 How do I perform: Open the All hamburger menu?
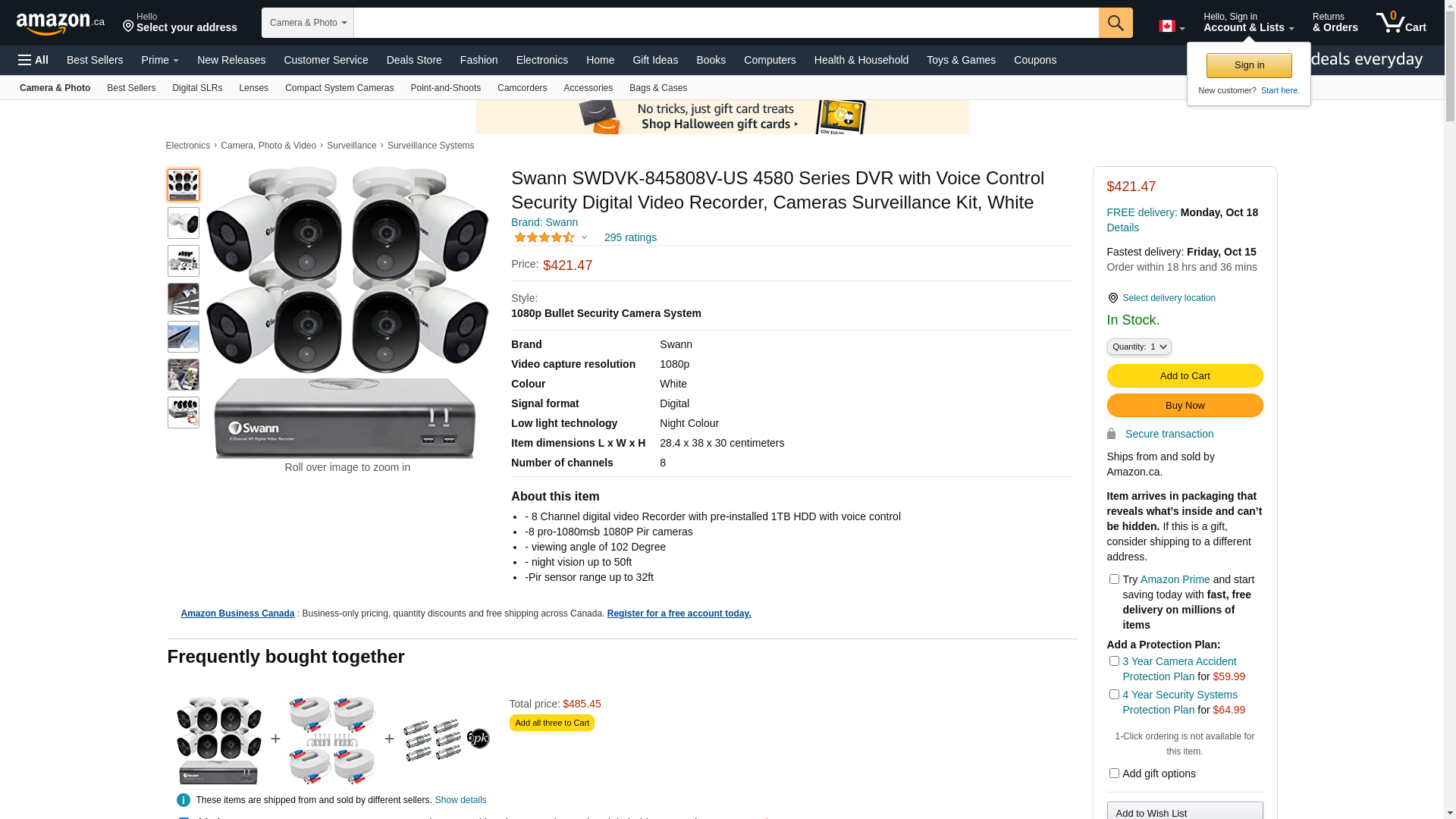33,60
